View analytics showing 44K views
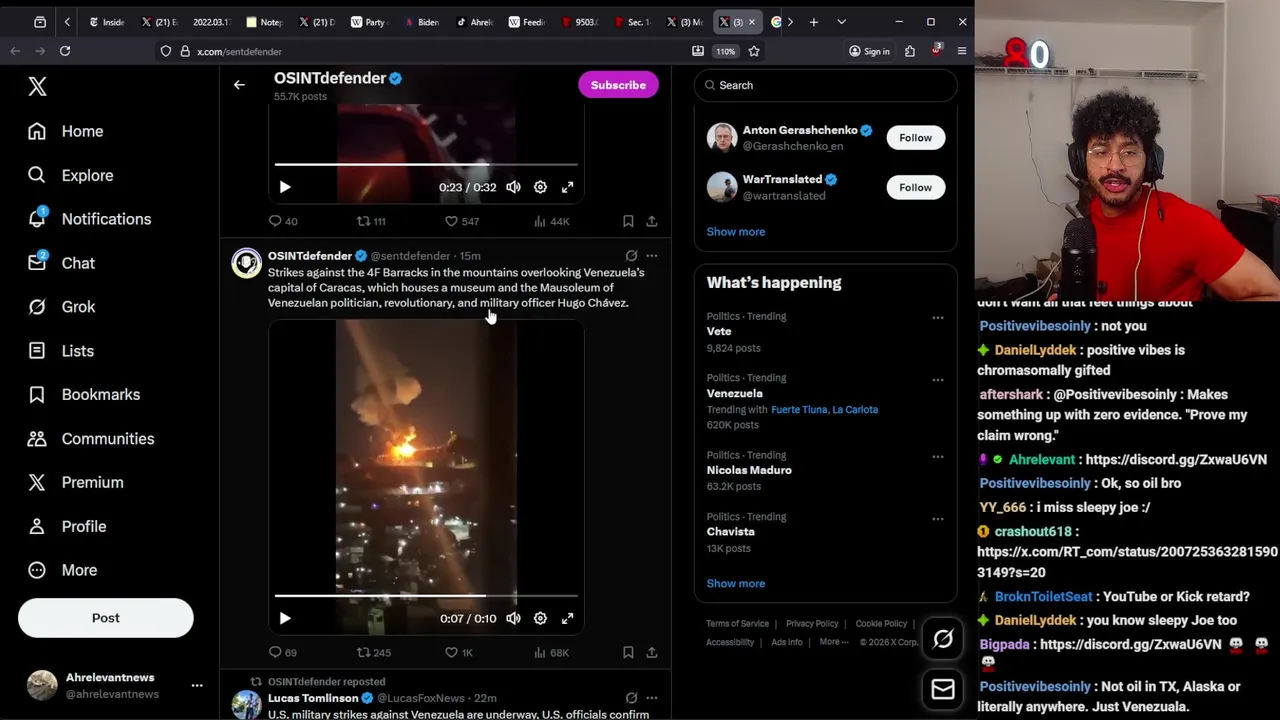This screenshot has height=720, width=1280. coord(551,221)
